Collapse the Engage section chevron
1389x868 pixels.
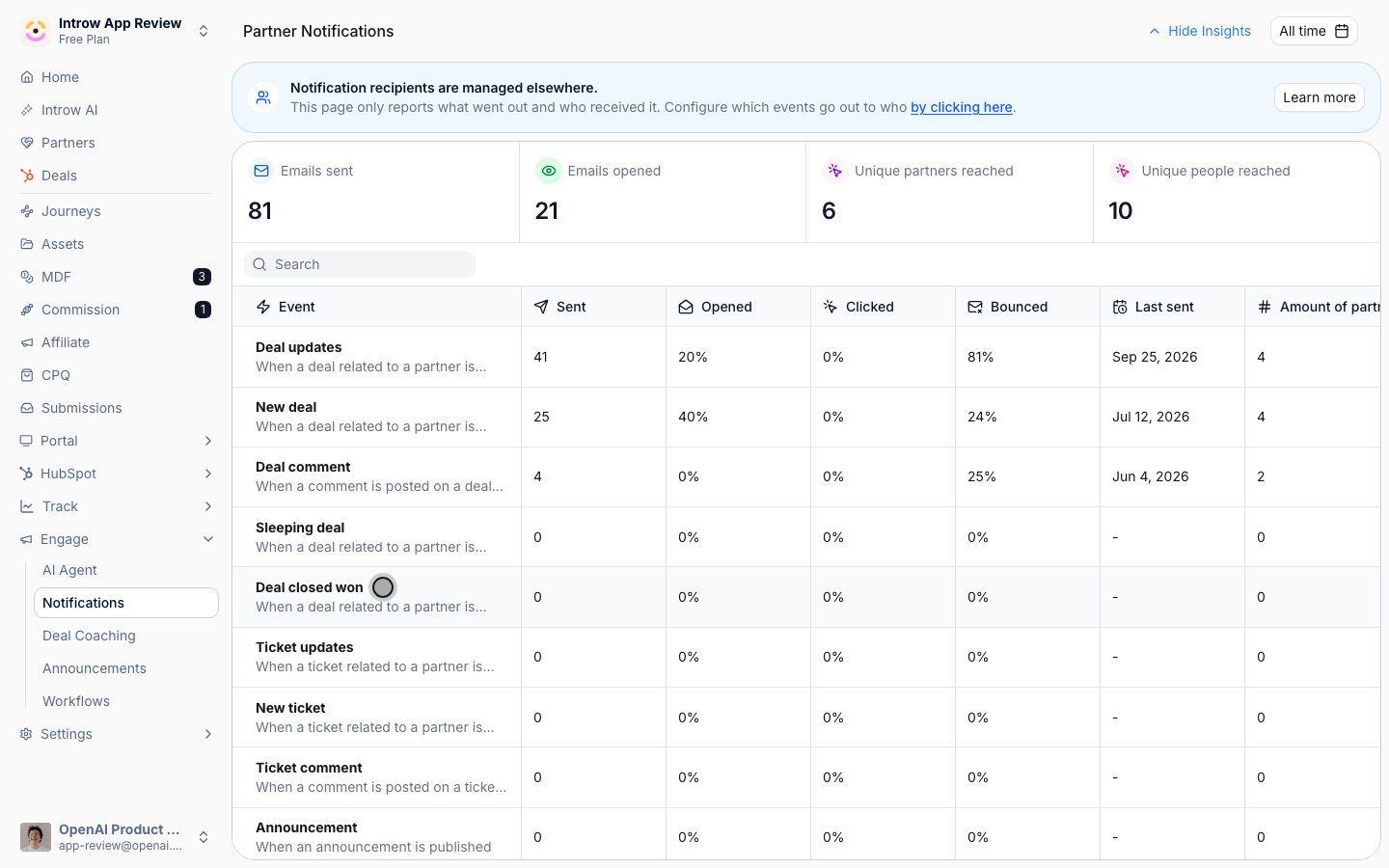click(208, 539)
